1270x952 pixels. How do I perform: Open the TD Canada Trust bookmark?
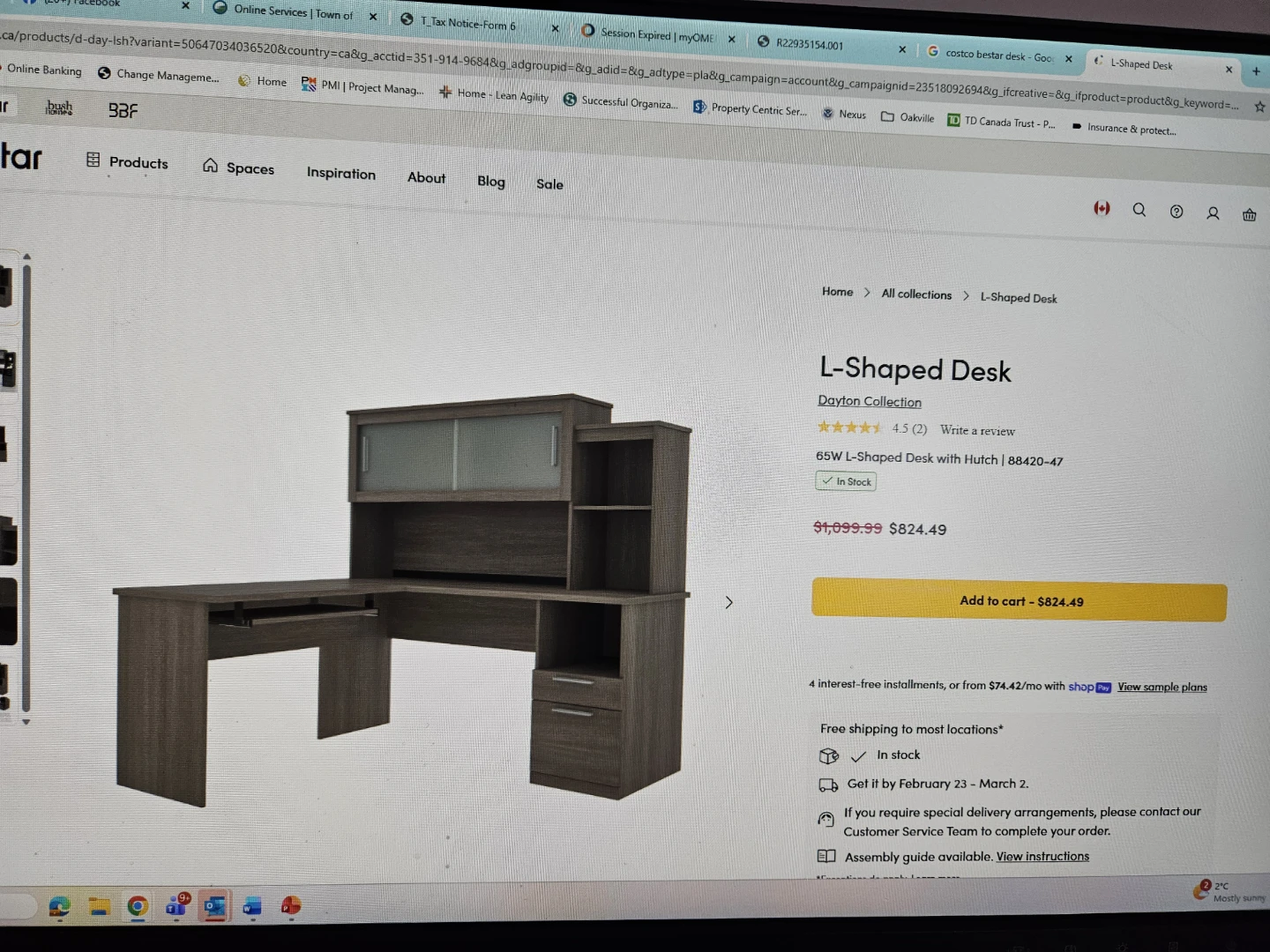(x=1001, y=122)
